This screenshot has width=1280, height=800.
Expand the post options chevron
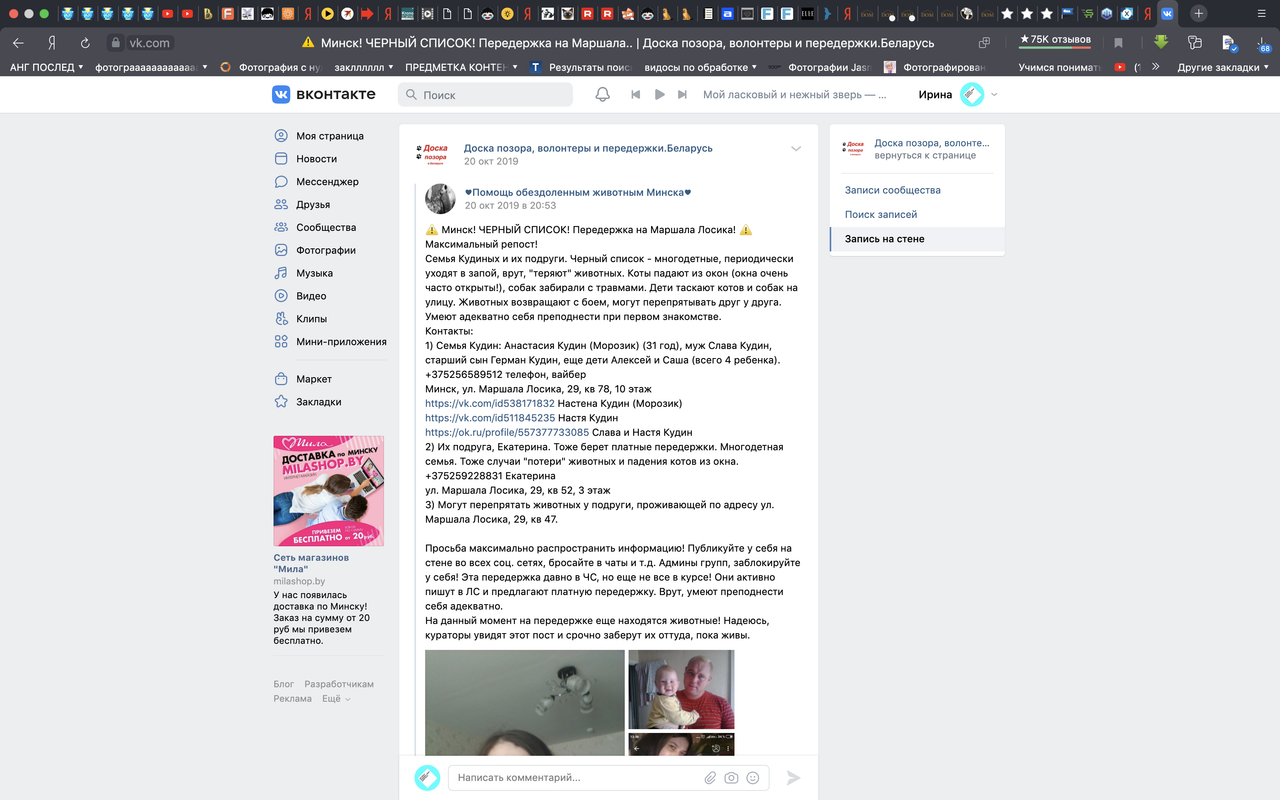(796, 149)
